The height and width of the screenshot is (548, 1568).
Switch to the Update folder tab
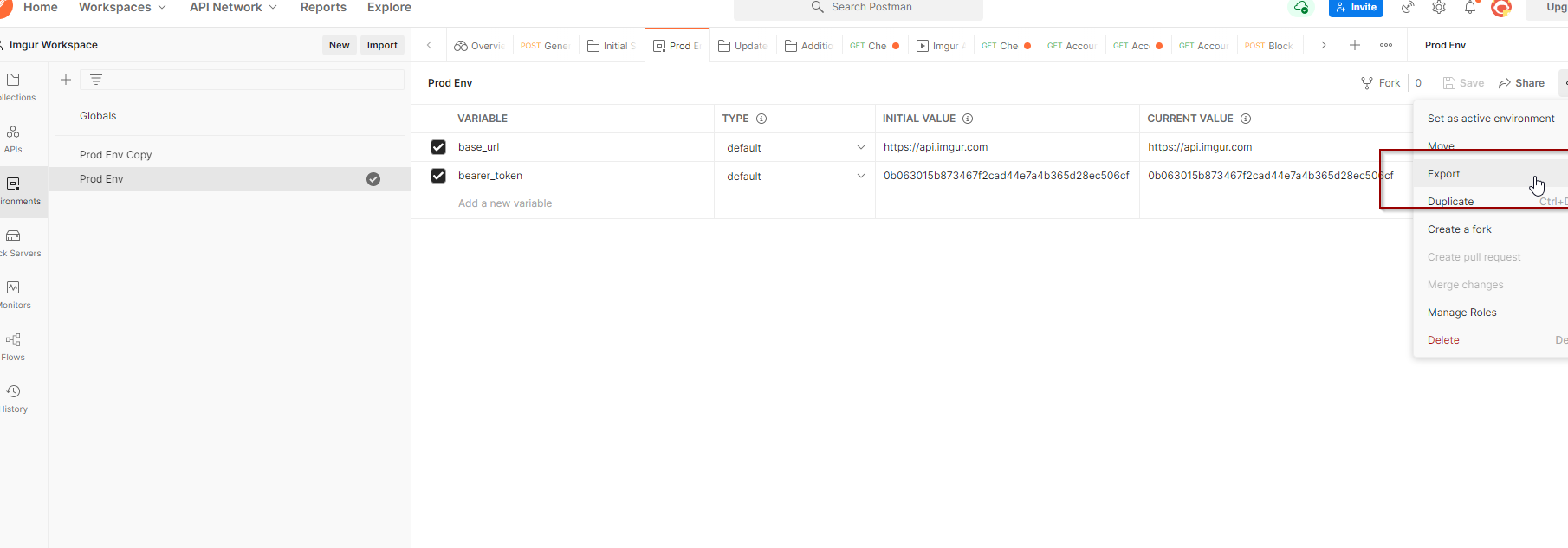point(742,46)
